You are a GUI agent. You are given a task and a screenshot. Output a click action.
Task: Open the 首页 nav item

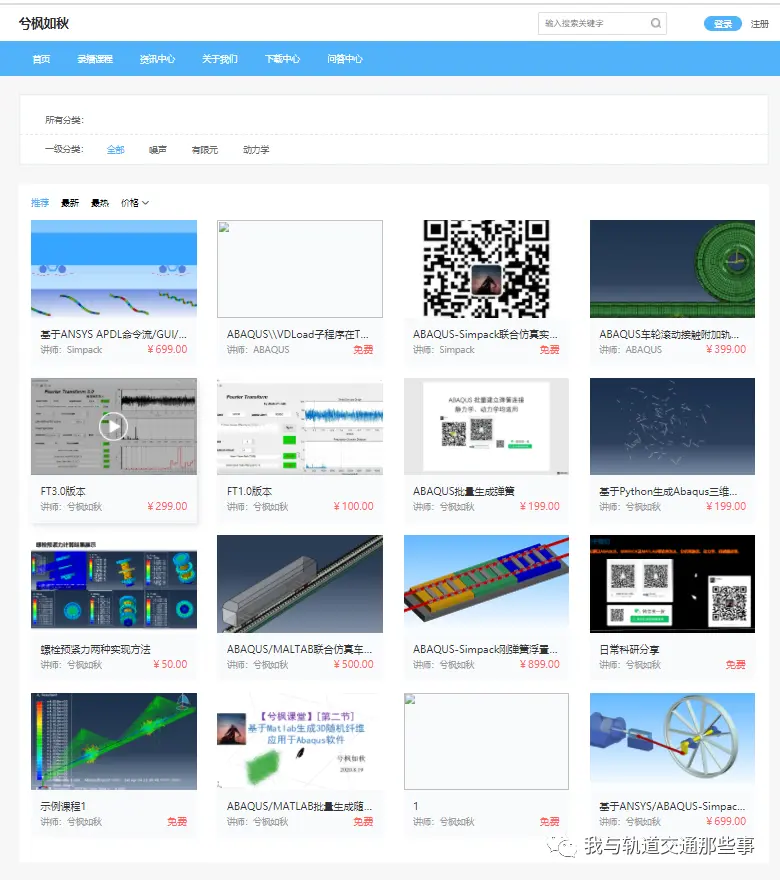pyautogui.click(x=41, y=59)
